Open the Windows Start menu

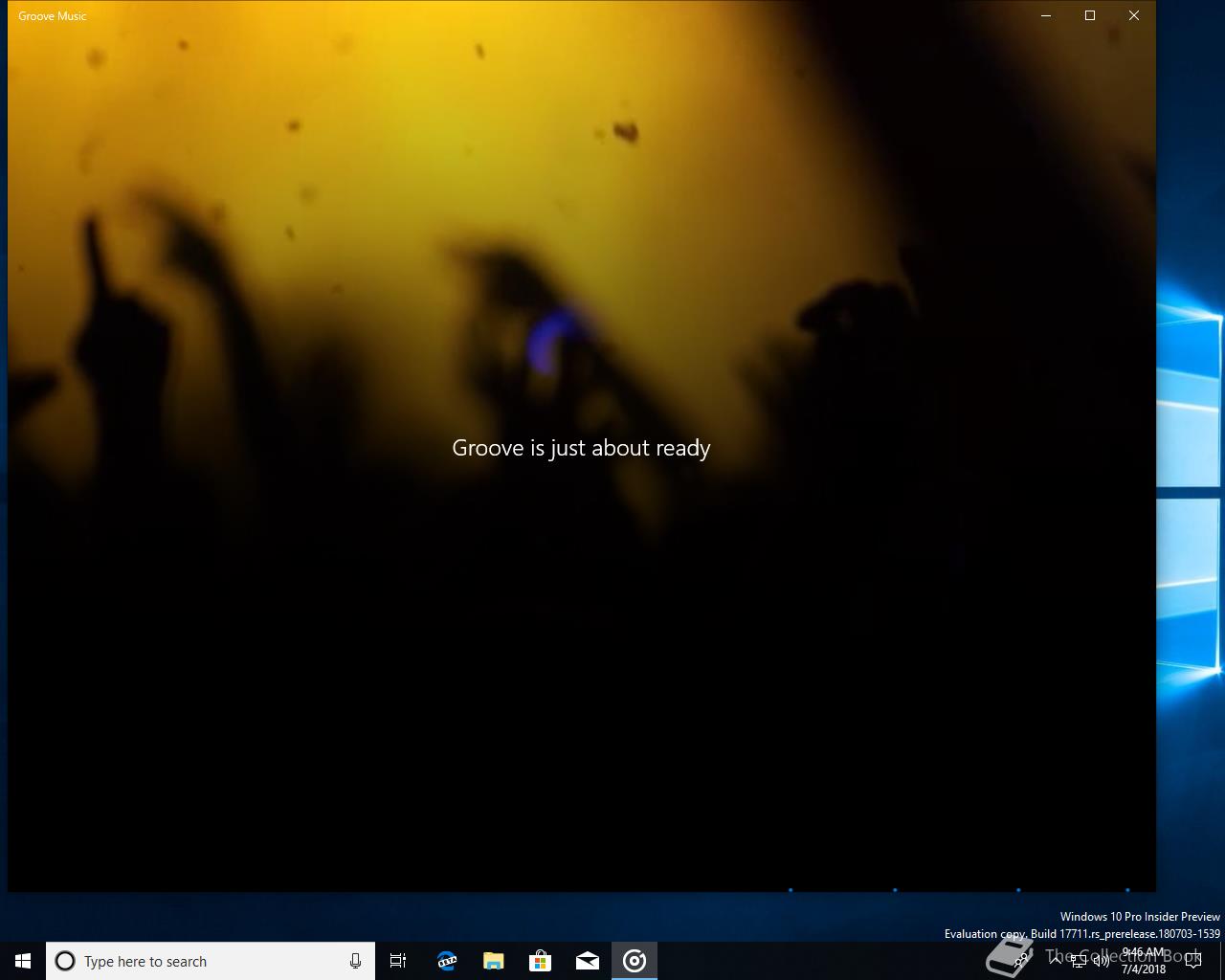click(x=23, y=961)
